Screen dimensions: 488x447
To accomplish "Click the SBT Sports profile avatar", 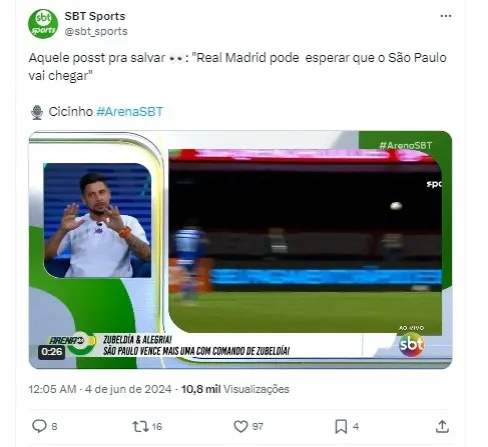I will (43, 24).
